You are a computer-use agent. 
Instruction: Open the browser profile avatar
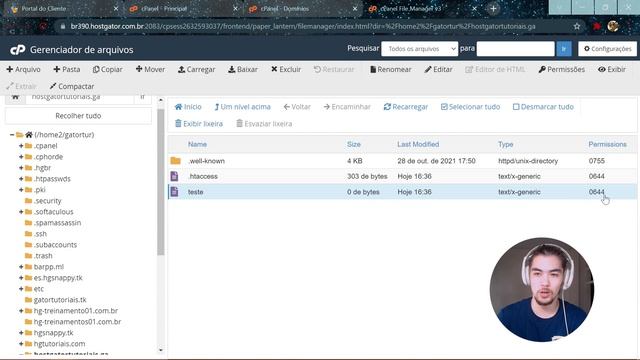click(613, 27)
